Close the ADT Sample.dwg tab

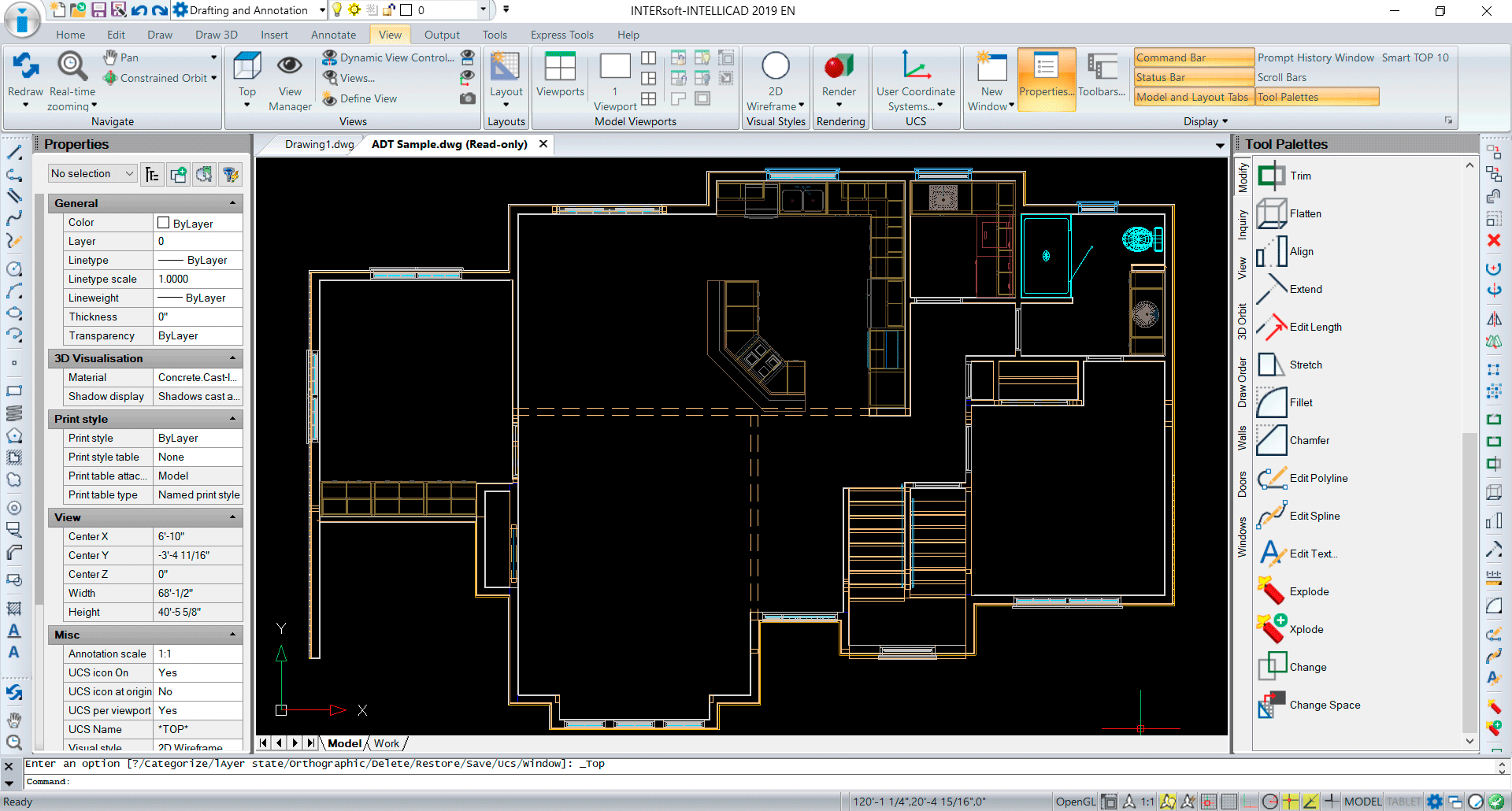pyautogui.click(x=543, y=144)
